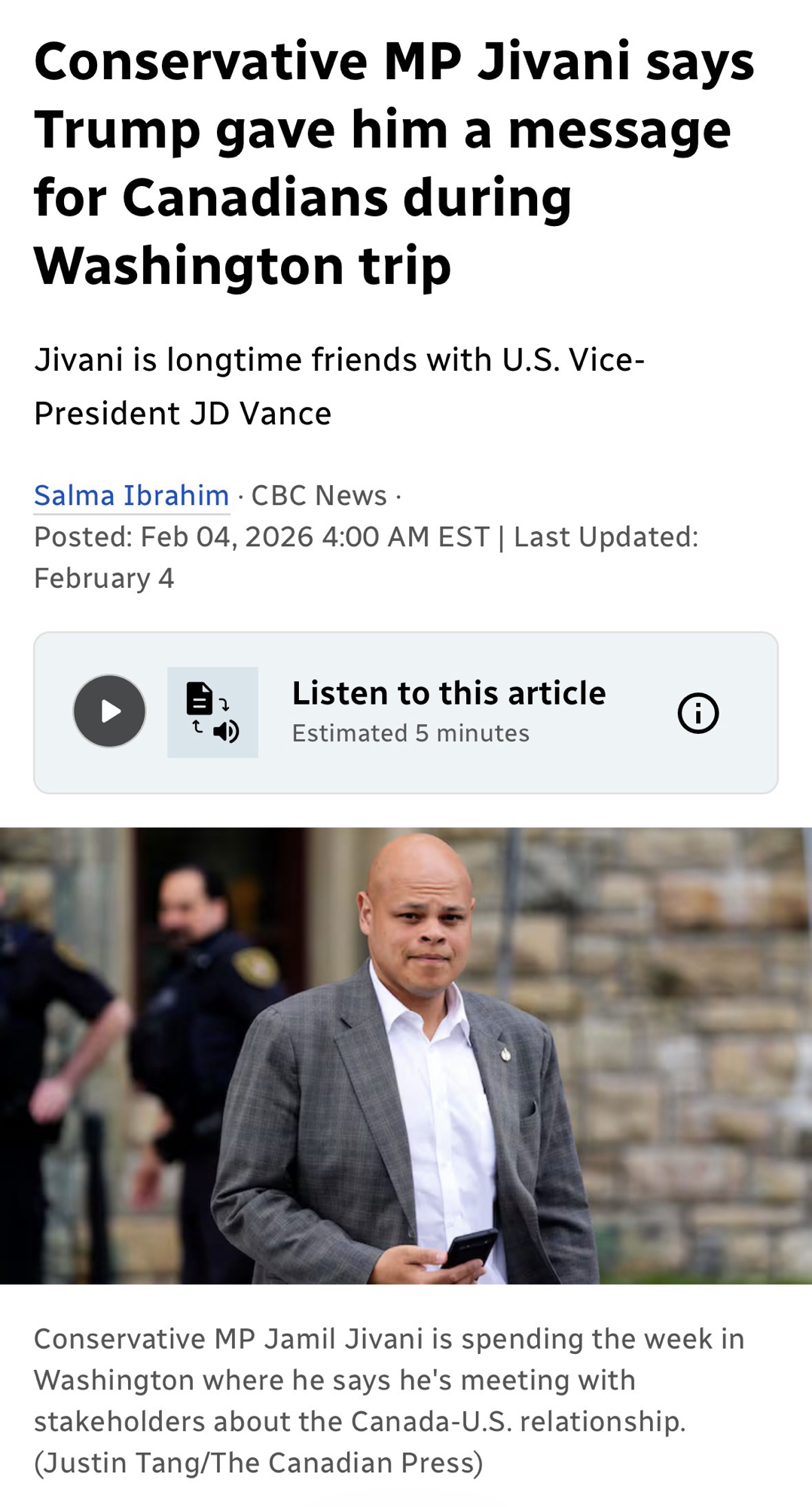Open author Salma Ibrahim's profile link
Screen dimensions: 812x1507
point(132,496)
